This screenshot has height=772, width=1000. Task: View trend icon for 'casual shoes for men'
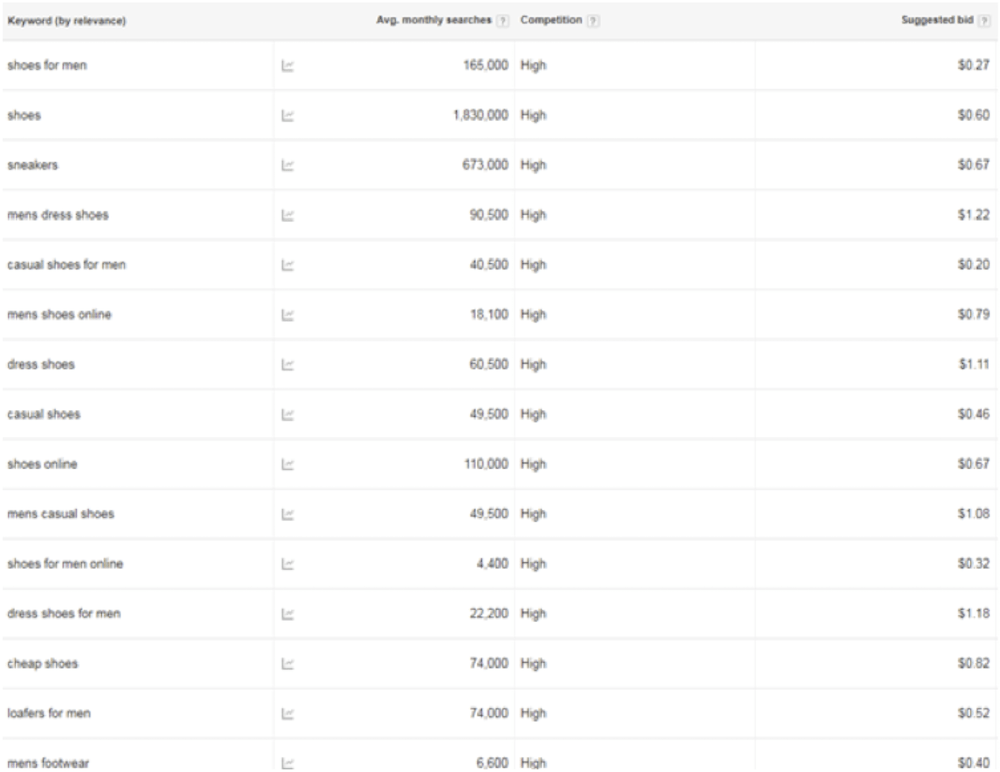[287, 265]
